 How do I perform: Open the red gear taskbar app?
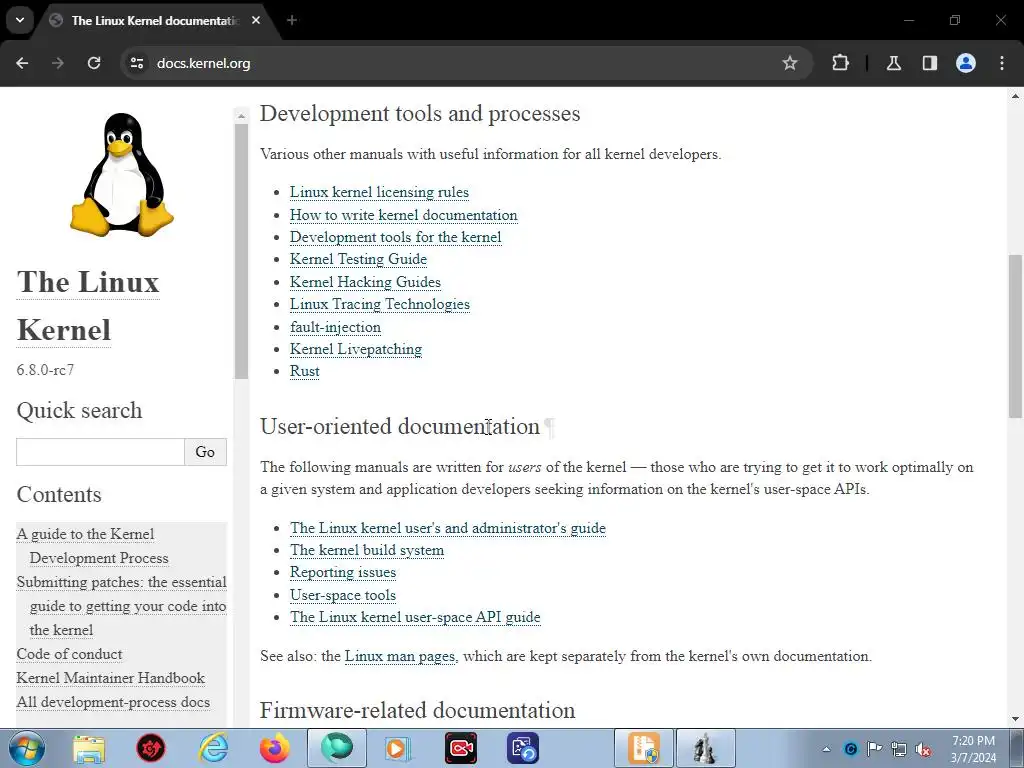151,748
